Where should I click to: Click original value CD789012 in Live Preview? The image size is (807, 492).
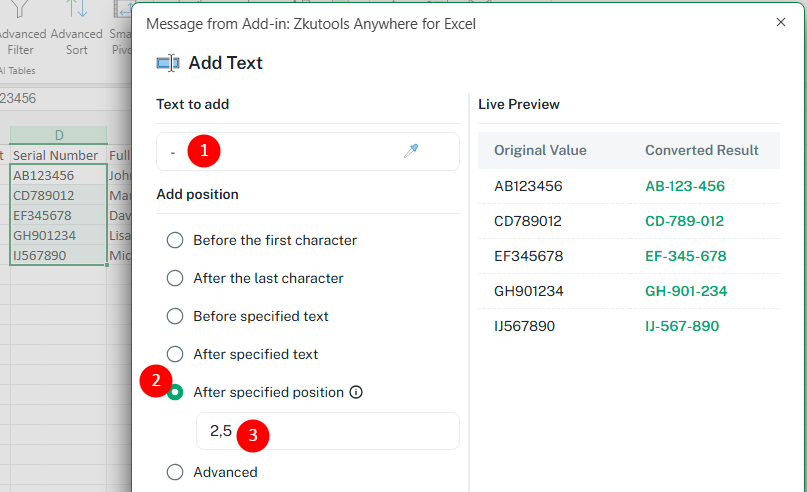[x=528, y=221]
